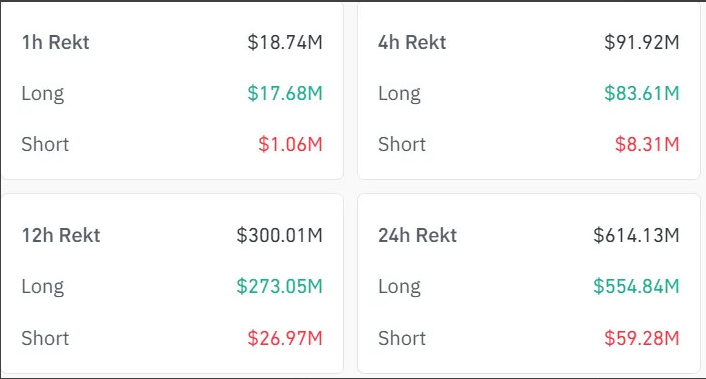Click the 24h Short value $59.28M

642,338
